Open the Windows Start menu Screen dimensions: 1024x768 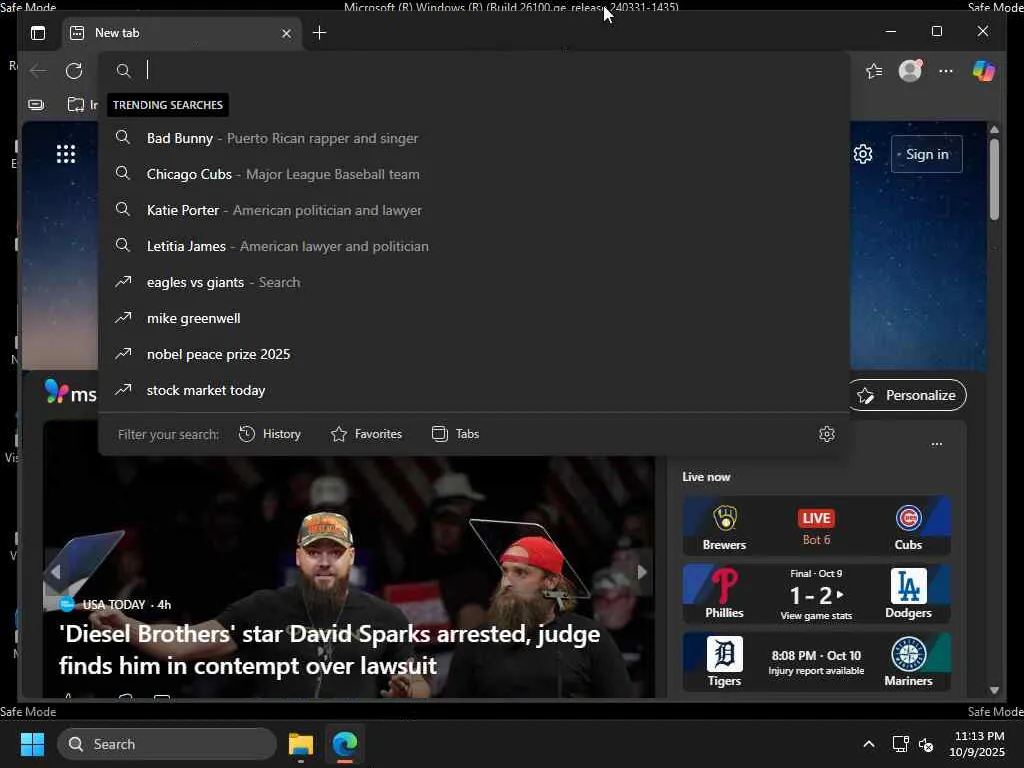coord(32,744)
